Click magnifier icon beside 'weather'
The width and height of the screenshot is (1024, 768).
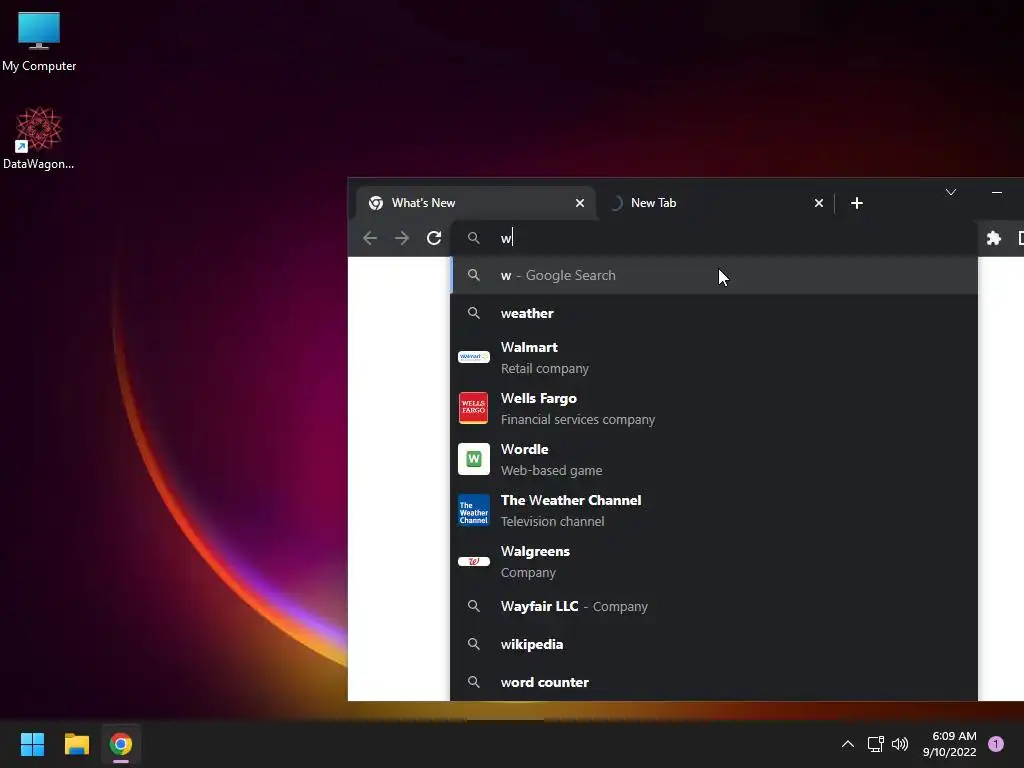coord(473,313)
